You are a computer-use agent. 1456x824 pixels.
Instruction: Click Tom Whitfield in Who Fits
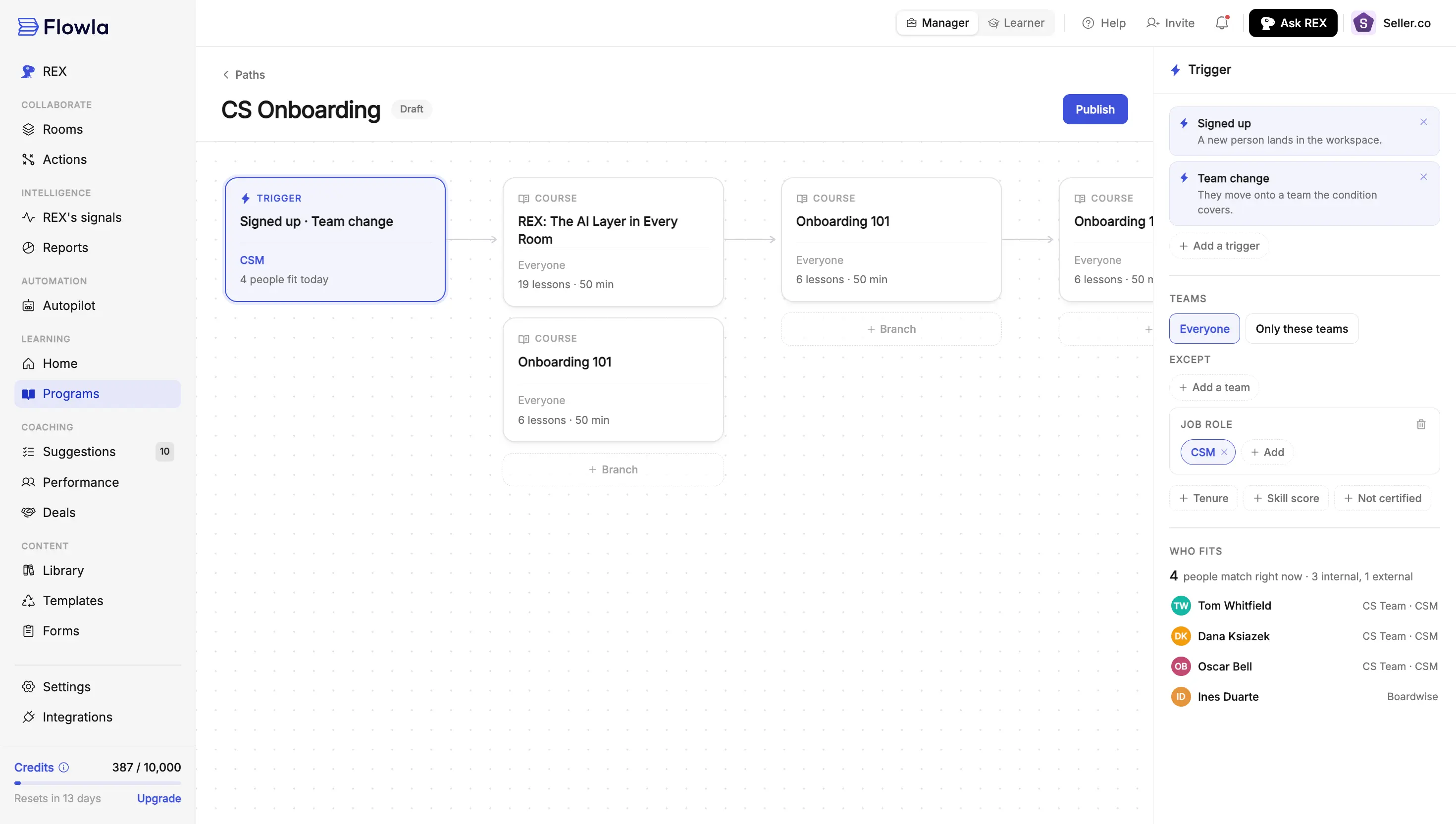pyautogui.click(x=1234, y=606)
